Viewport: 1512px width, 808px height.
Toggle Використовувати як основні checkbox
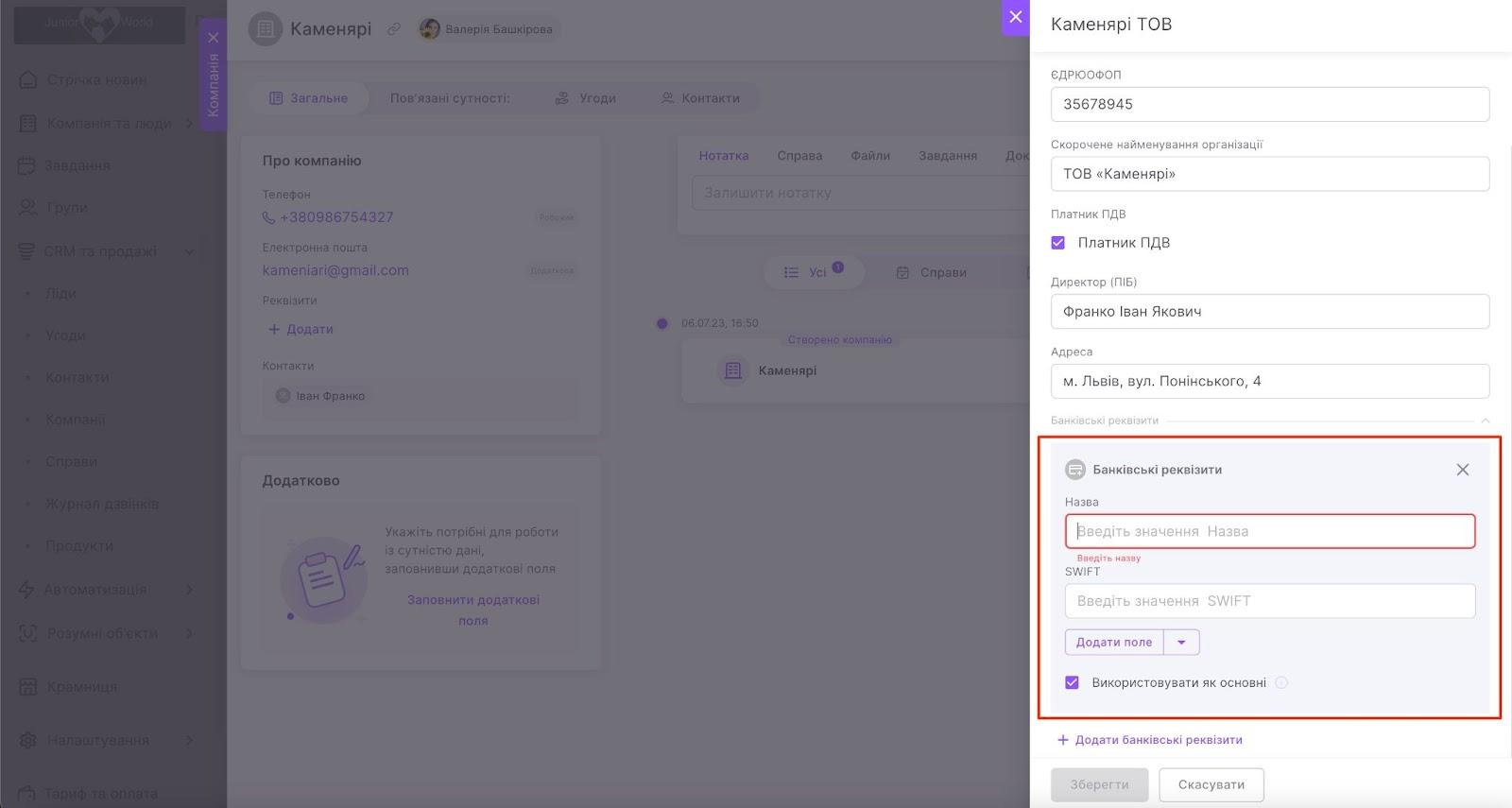(1072, 682)
